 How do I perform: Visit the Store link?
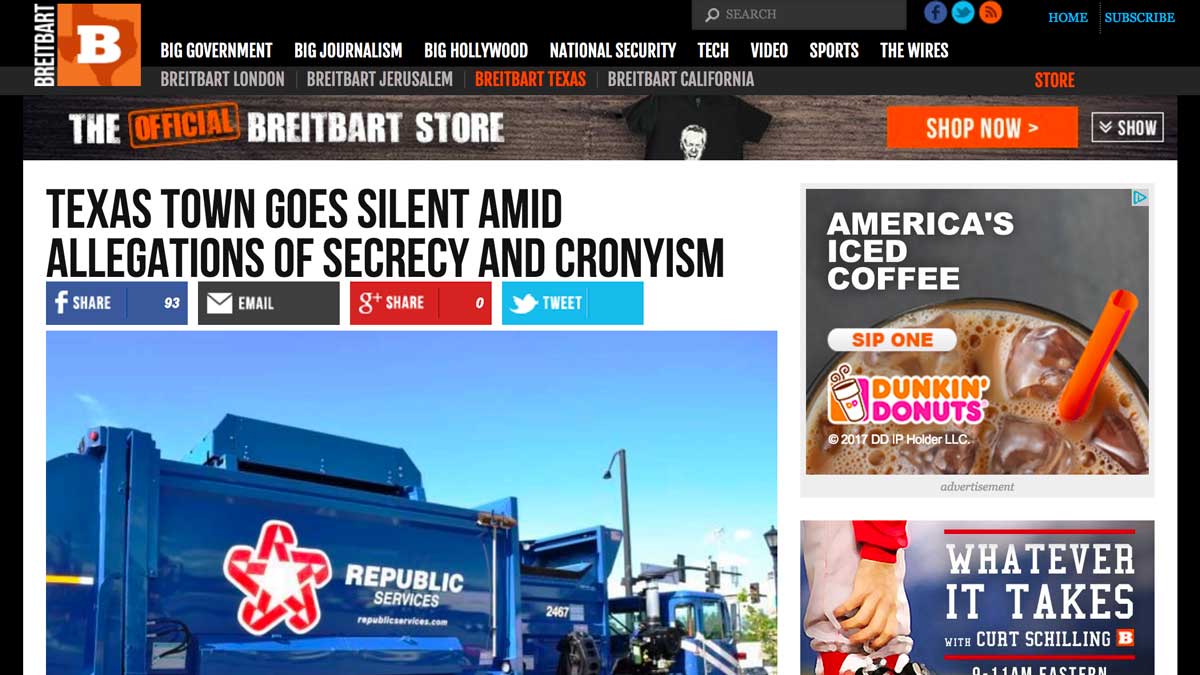pos(1055,80)
